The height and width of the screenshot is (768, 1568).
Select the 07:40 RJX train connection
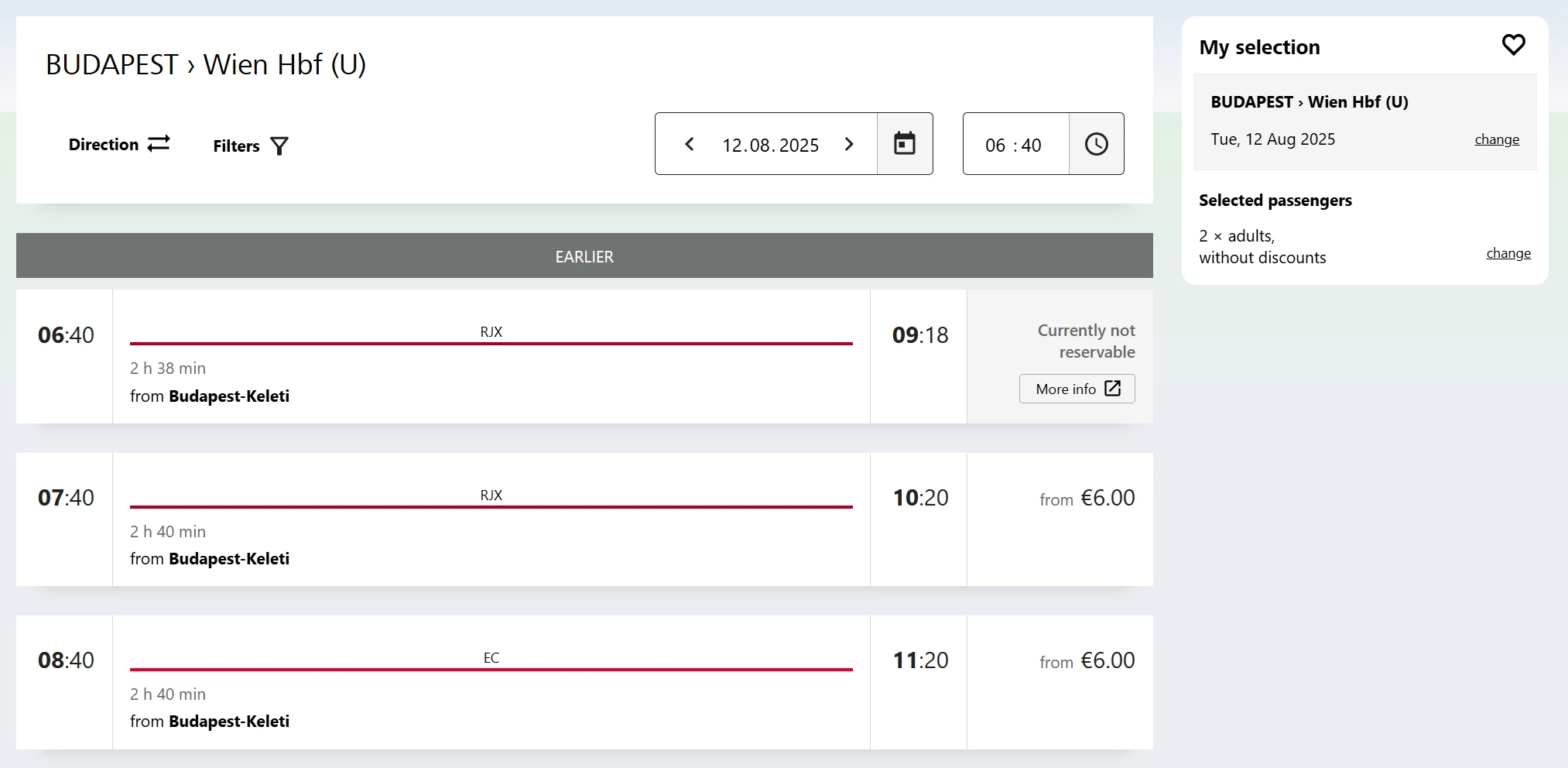pyautogui.click(x=491, y=519)
